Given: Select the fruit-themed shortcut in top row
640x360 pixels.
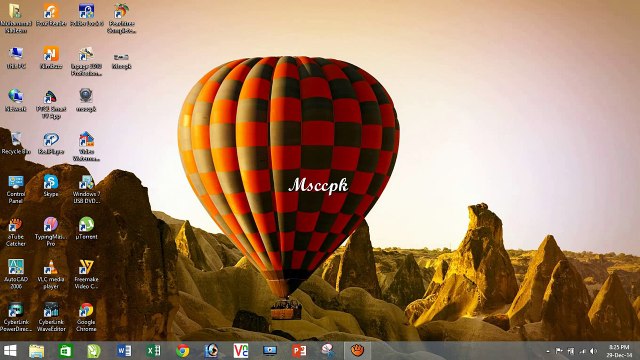Looking at the screenshot, I should coord(121,18).
